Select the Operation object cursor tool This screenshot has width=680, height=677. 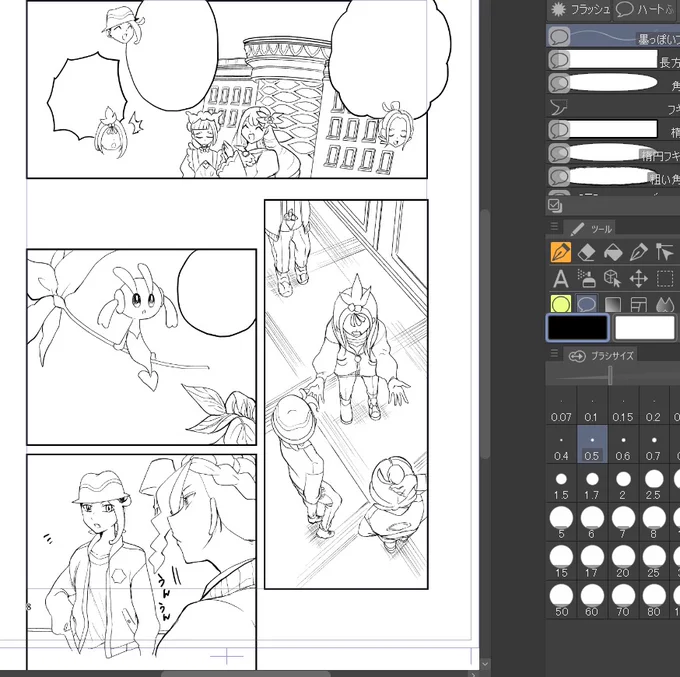pyautogui.click(x=664, y=252)
